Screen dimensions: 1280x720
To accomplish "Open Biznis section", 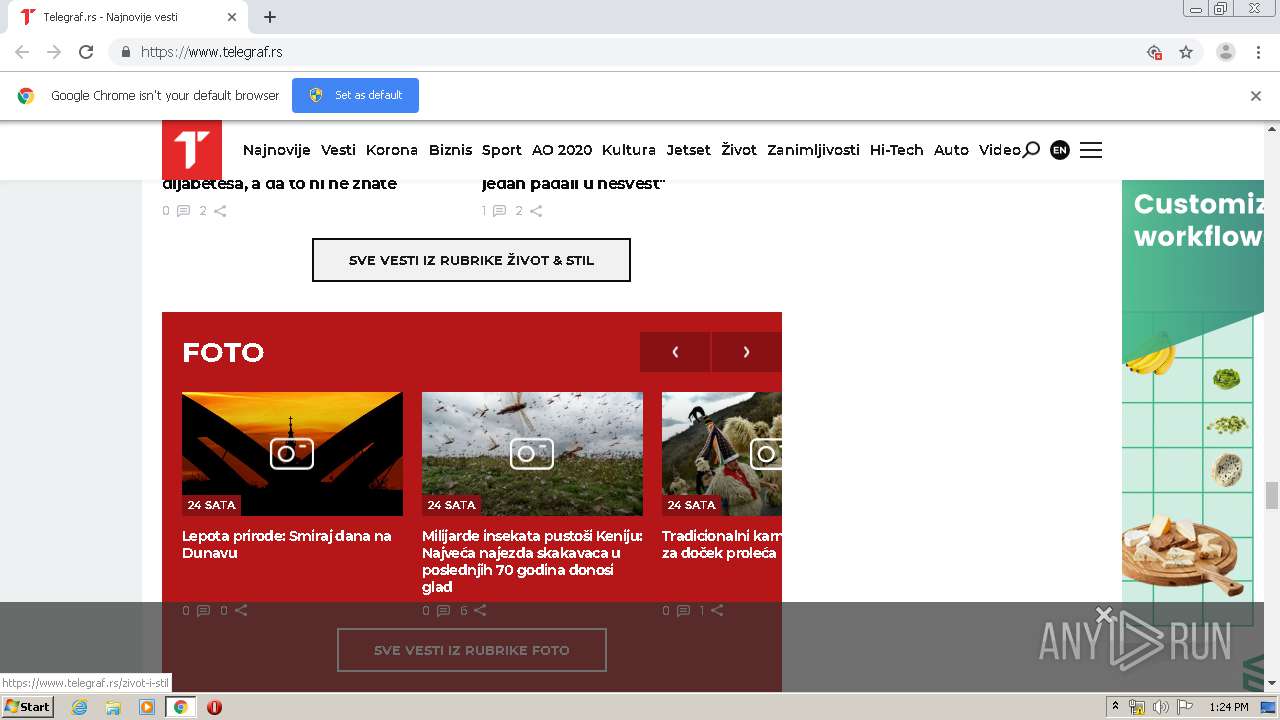I will pos(450,150).
